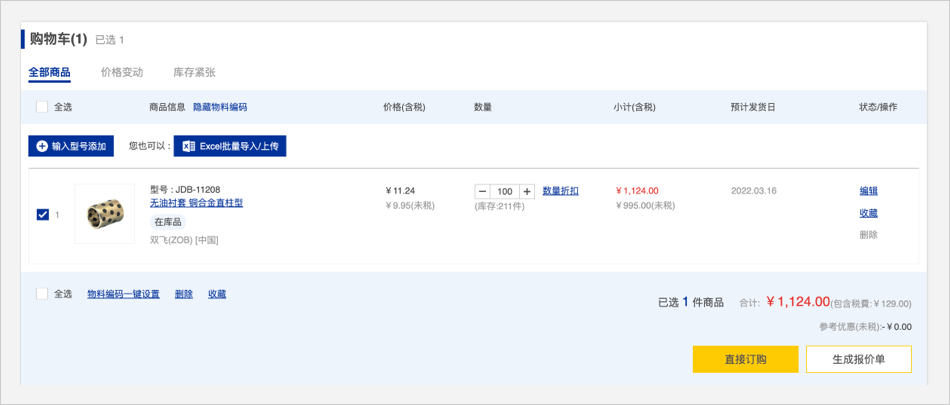Uncheck the JDB-11208 item checkbox
This screenshot has height=405, width=950.
point(42,214)
